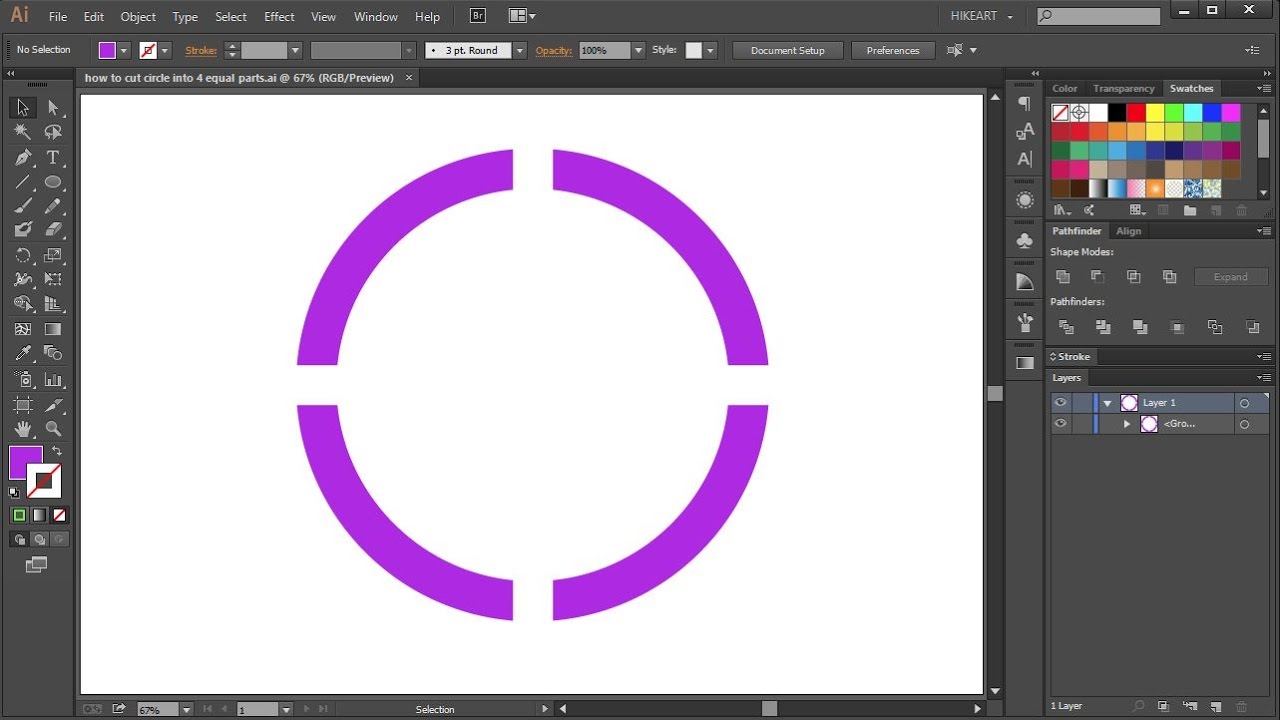This screenshot has width=1280, height=720.
Task: Open the HIKEART workspace switcher
Action: tap(981, 17)
